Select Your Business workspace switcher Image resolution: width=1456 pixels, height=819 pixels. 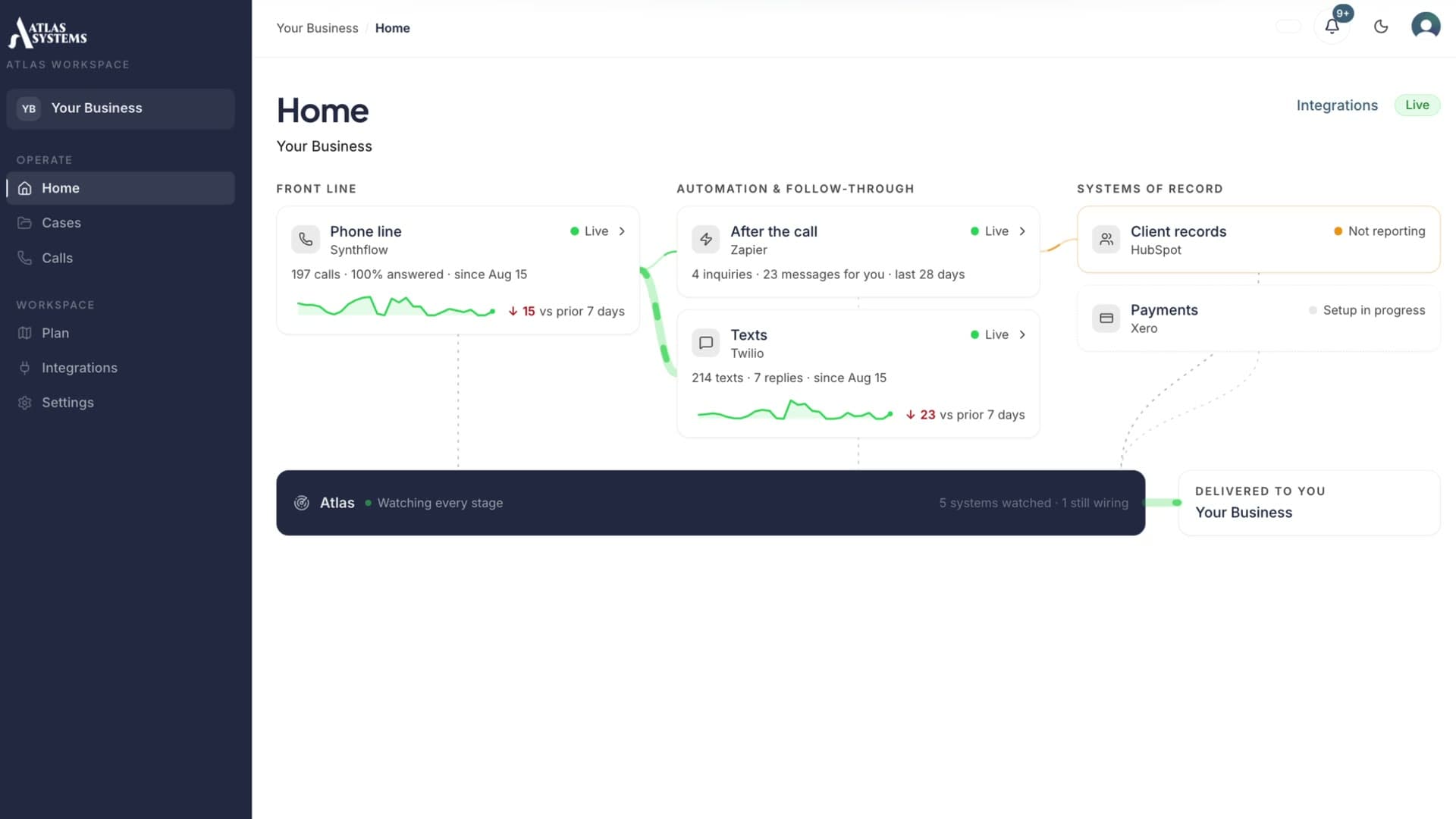[x=121, y=108]
